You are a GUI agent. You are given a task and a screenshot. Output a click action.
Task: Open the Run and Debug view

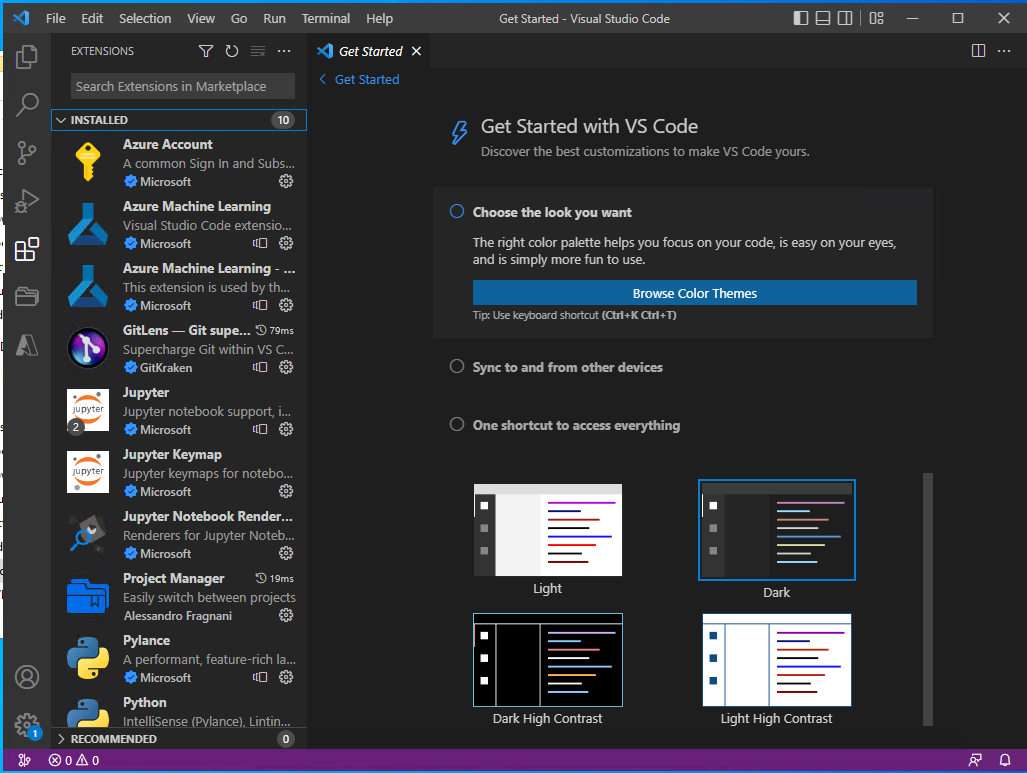point(27,200)
